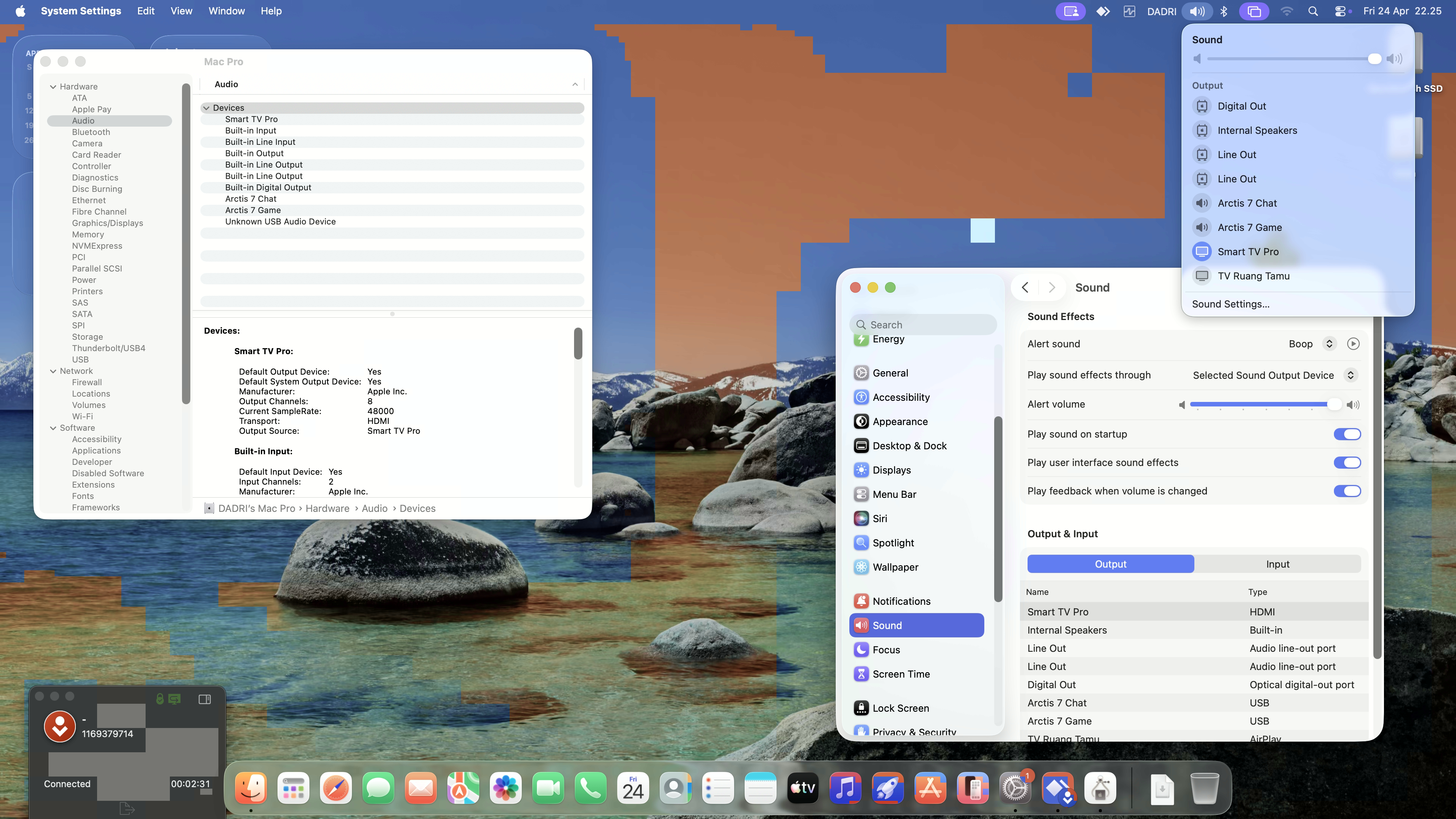Collapse the Software tree section
This screenshot has height=819, width=1456.
coord(53,428)
